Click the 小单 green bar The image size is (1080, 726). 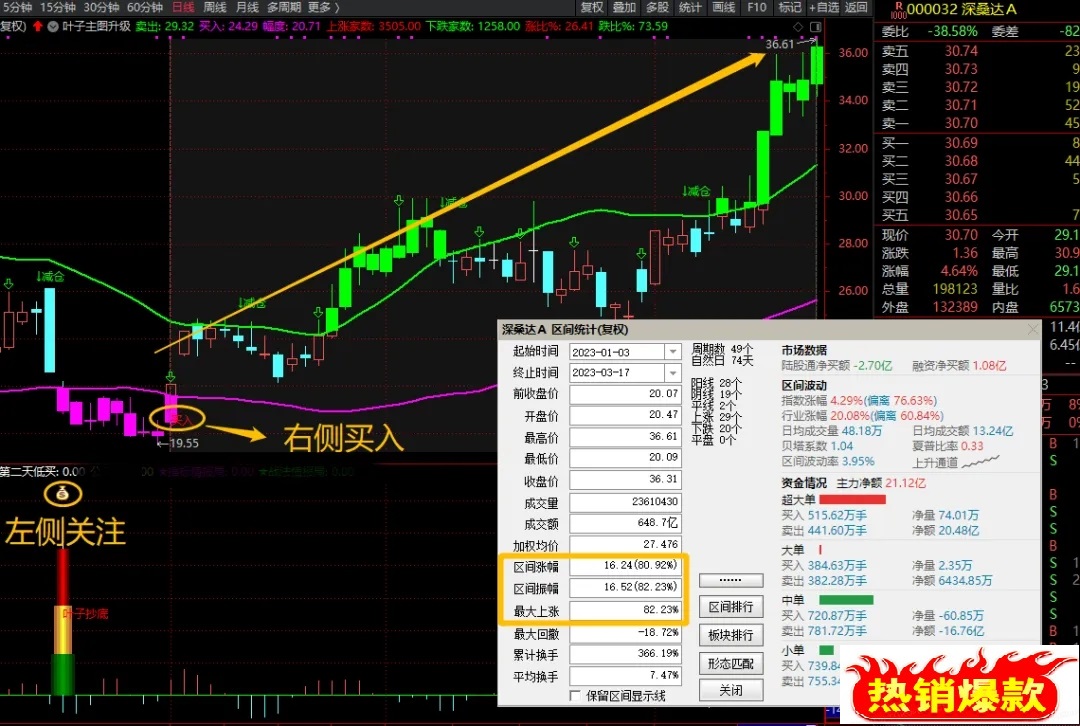tap(827, 650)
